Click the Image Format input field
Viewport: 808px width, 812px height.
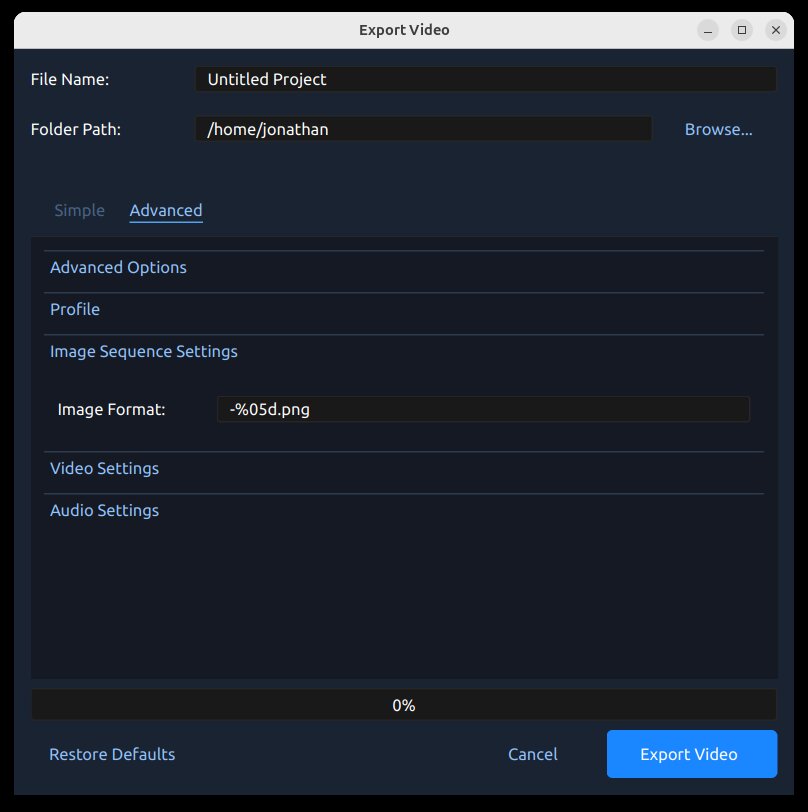(482, 409)
